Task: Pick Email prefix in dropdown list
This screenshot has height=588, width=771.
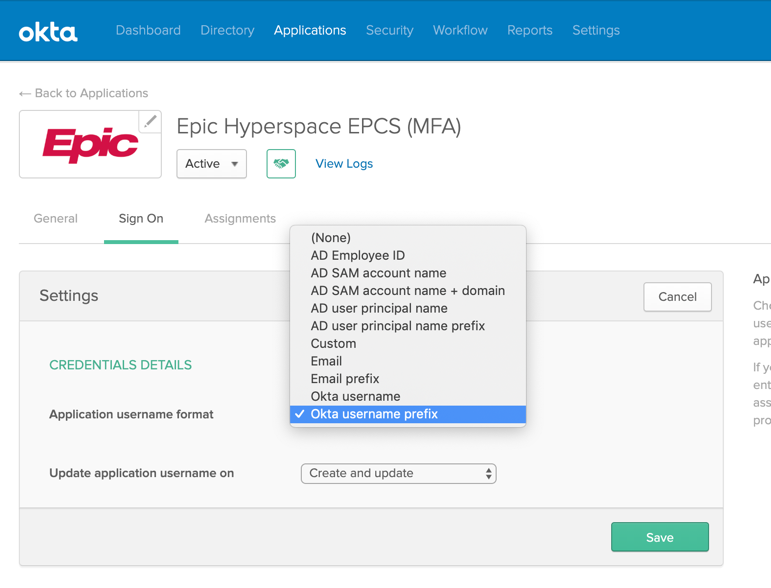Action: tap(344, 379)
